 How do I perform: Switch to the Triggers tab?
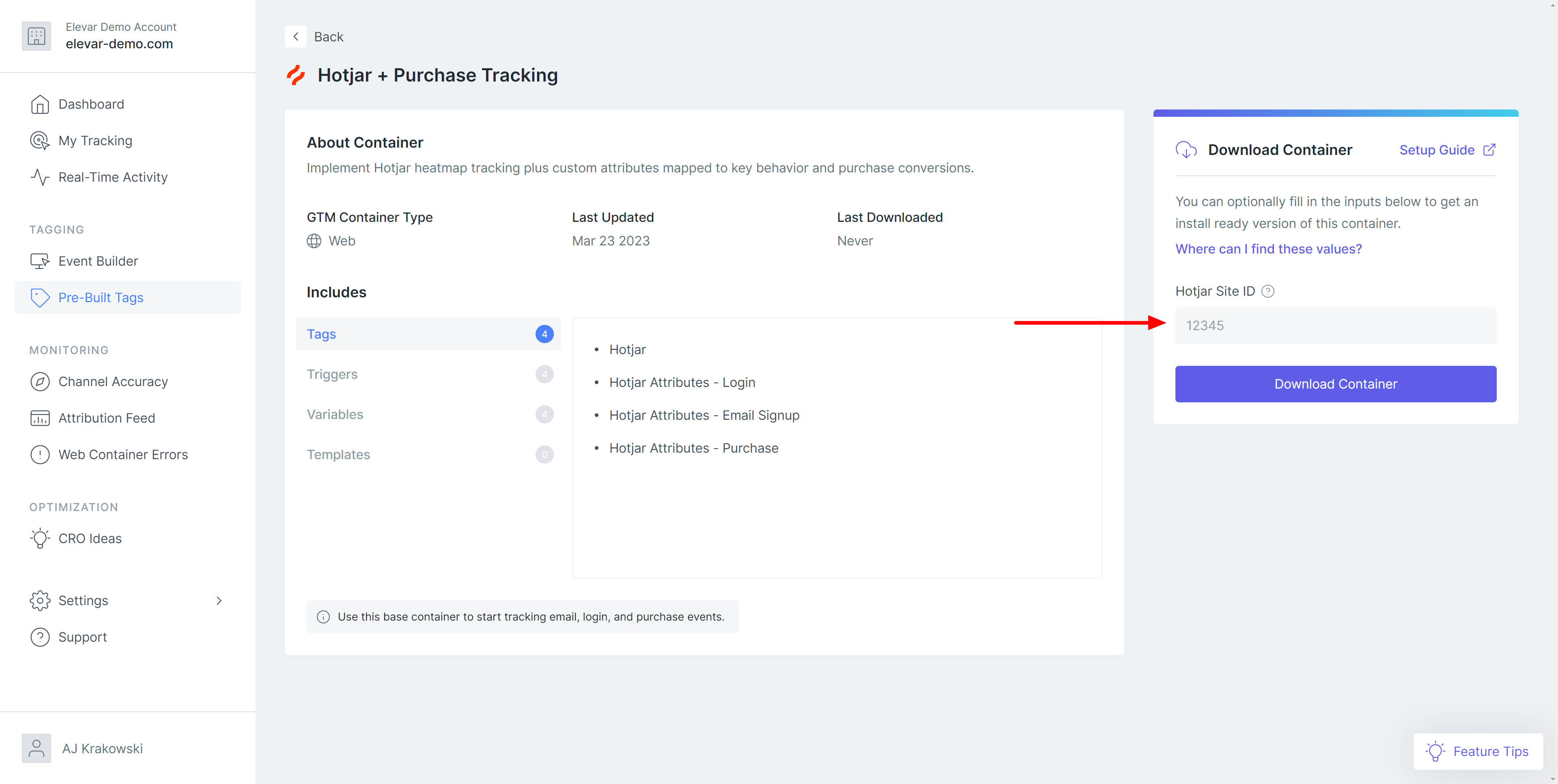point(332,374)
